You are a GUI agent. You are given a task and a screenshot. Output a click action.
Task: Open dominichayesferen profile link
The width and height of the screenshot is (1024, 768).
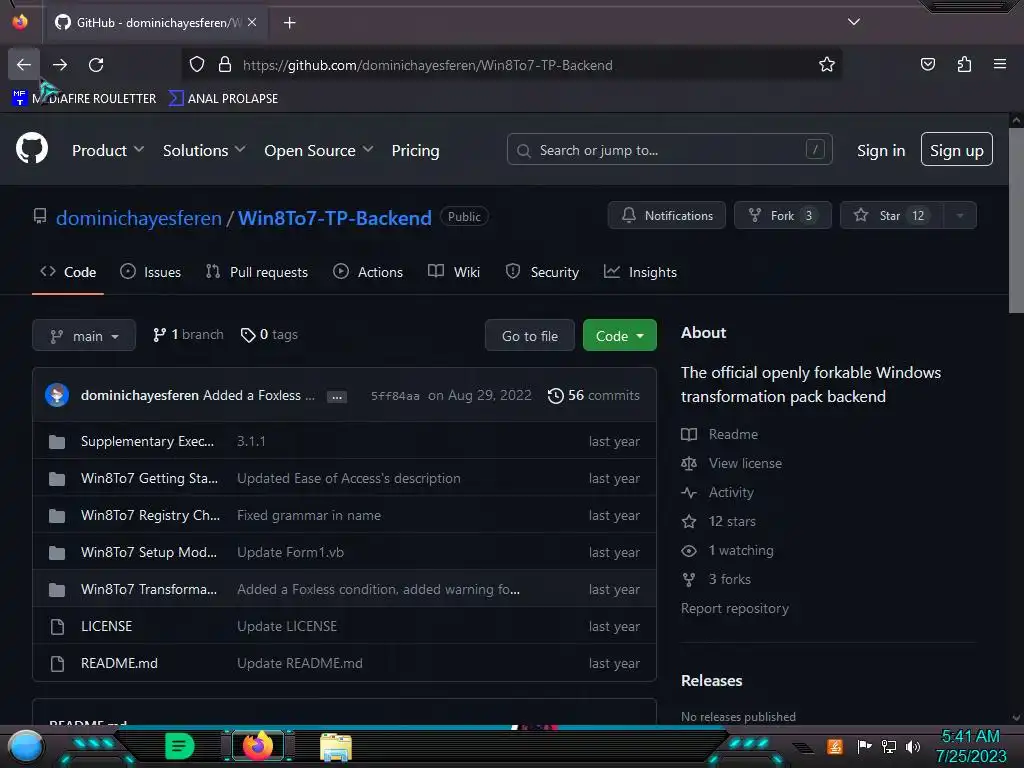pos(138,218)
